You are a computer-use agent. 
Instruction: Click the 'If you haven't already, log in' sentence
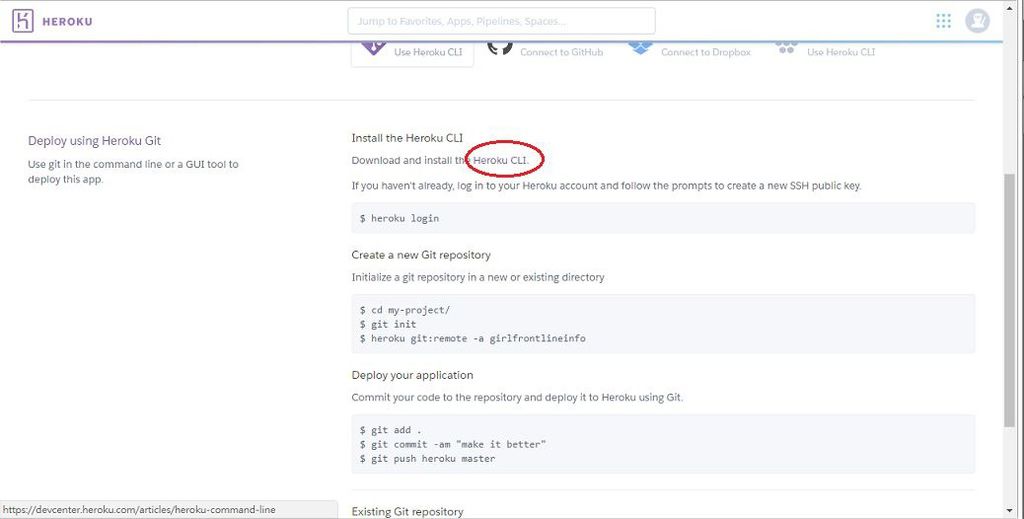606,186
